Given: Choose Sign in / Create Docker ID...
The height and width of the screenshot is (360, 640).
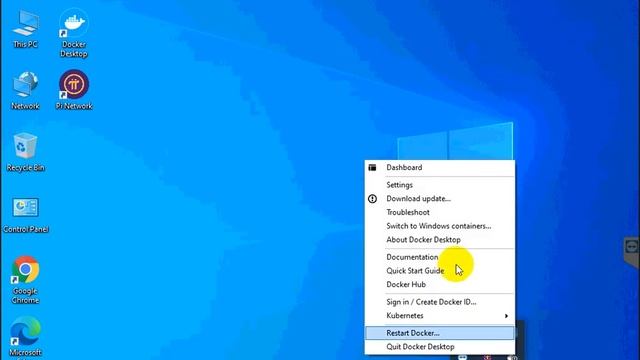Looking at the screenshot, I should coord(440,302).
